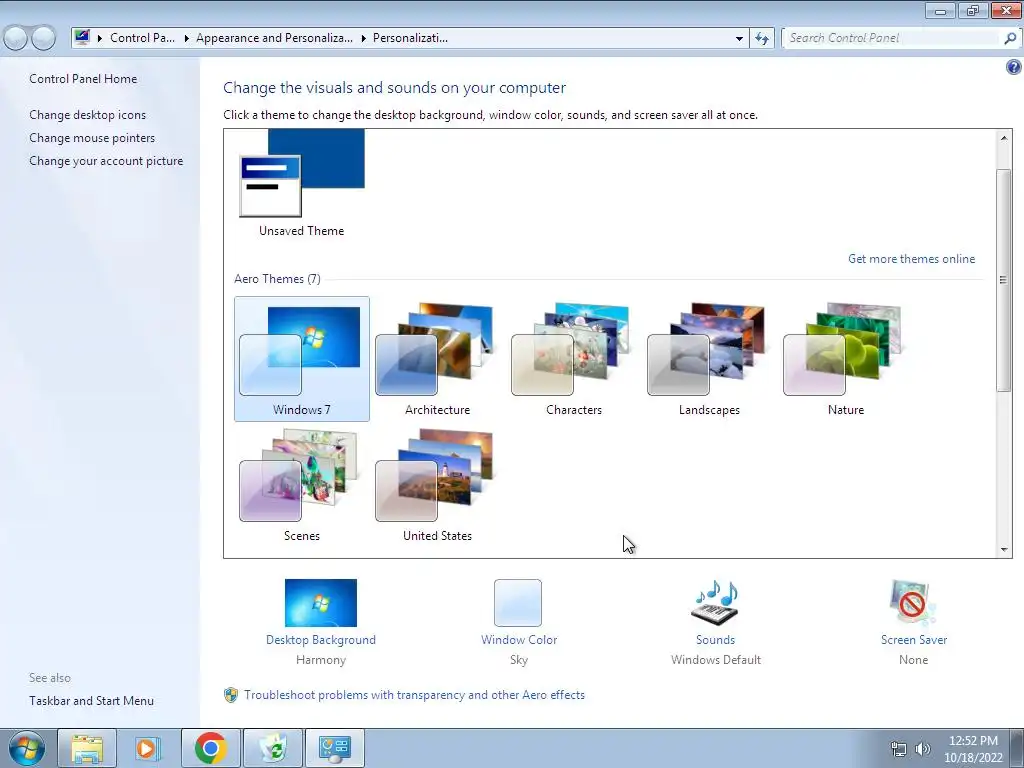Click Appearance and Personalization breadcrumb
Screen dimensions: 1024x768
click(x=274, y=38)
